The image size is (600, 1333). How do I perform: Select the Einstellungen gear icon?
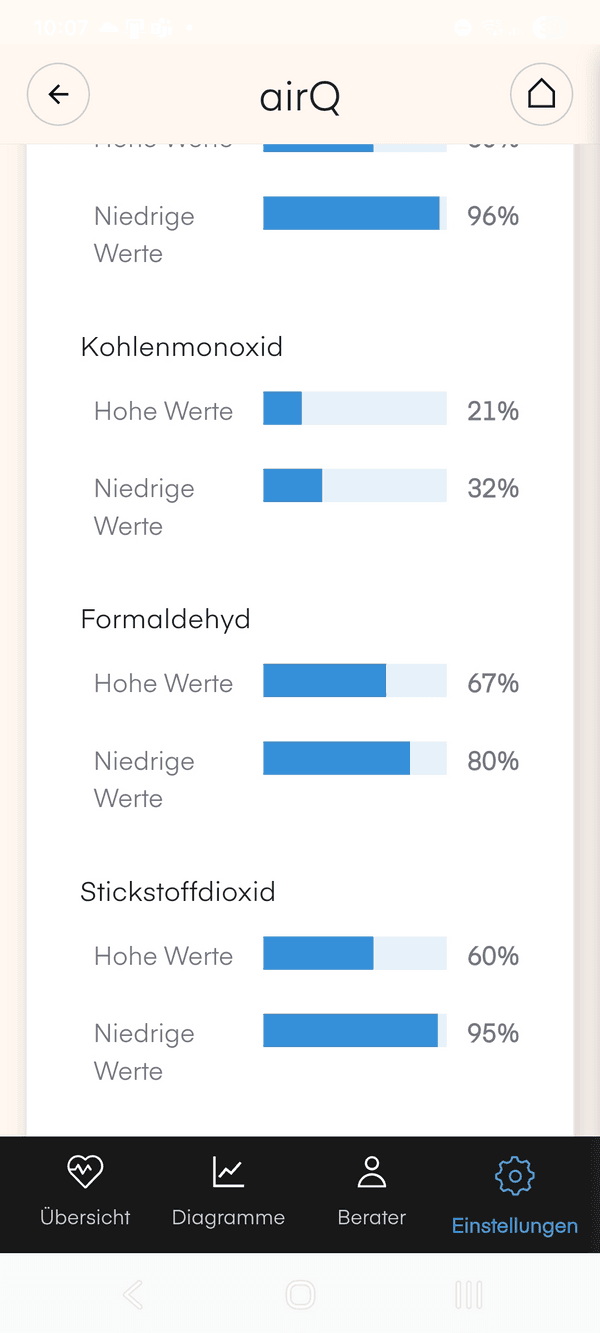[515, 1177]
